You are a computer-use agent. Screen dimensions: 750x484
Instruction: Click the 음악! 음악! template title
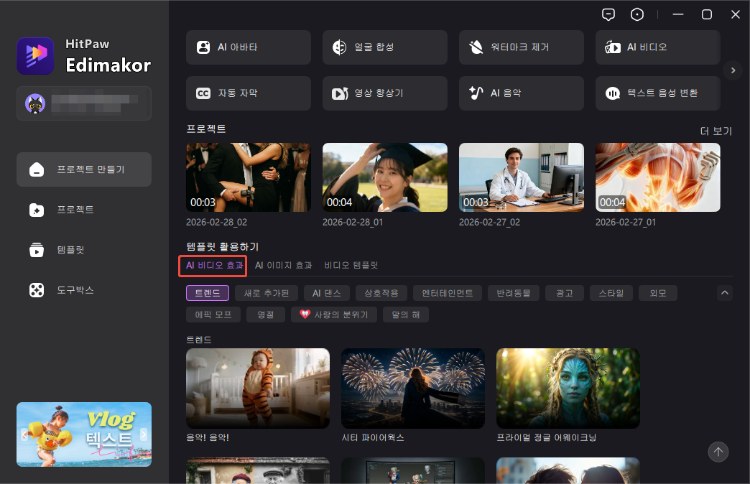point(208,438)
